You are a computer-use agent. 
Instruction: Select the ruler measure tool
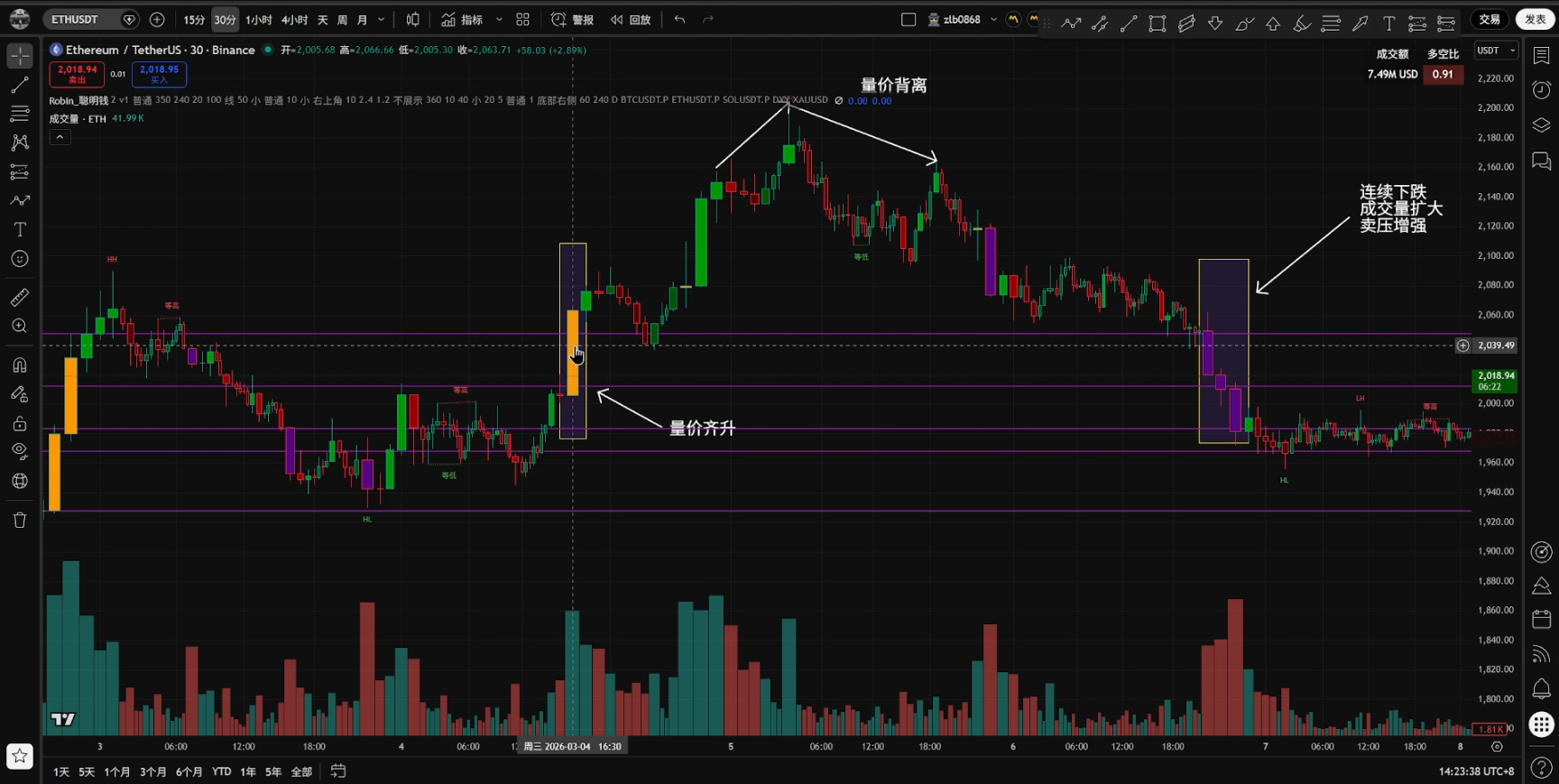tap(20, 297)
